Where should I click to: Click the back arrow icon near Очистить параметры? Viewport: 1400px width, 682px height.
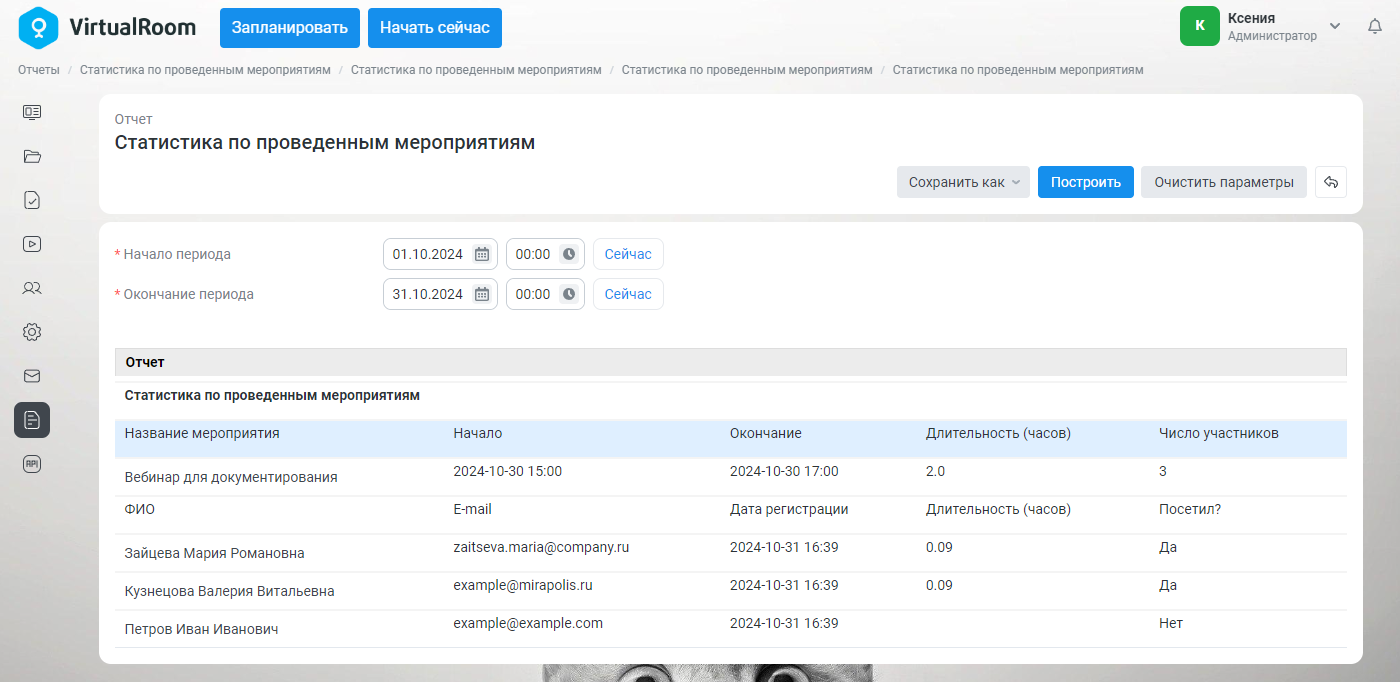(x=1331, y=182)
